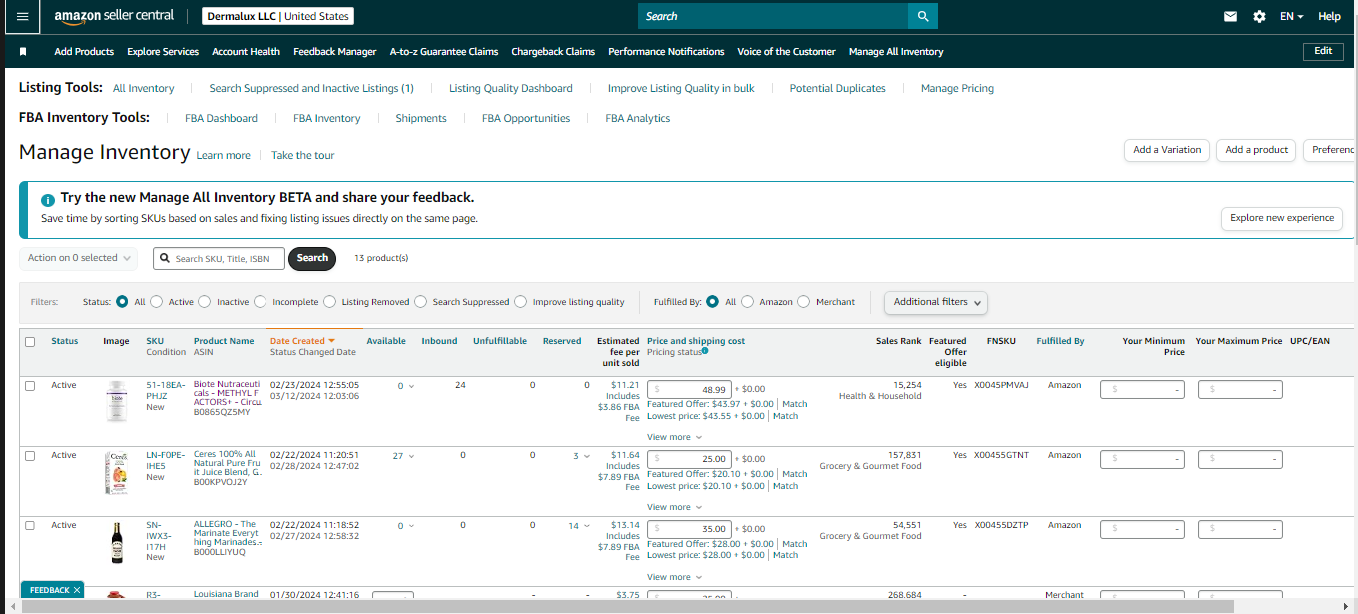
Task: Click the bookmark flag icon
Action: point(23,51)
